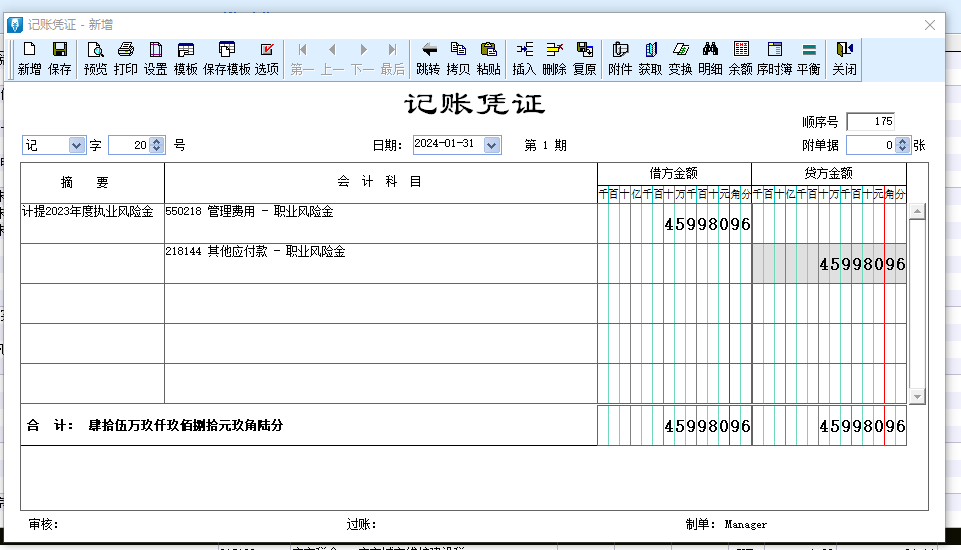Click the 新增 (New) voucher icon

pyautogui.click(x=29, y=58)
